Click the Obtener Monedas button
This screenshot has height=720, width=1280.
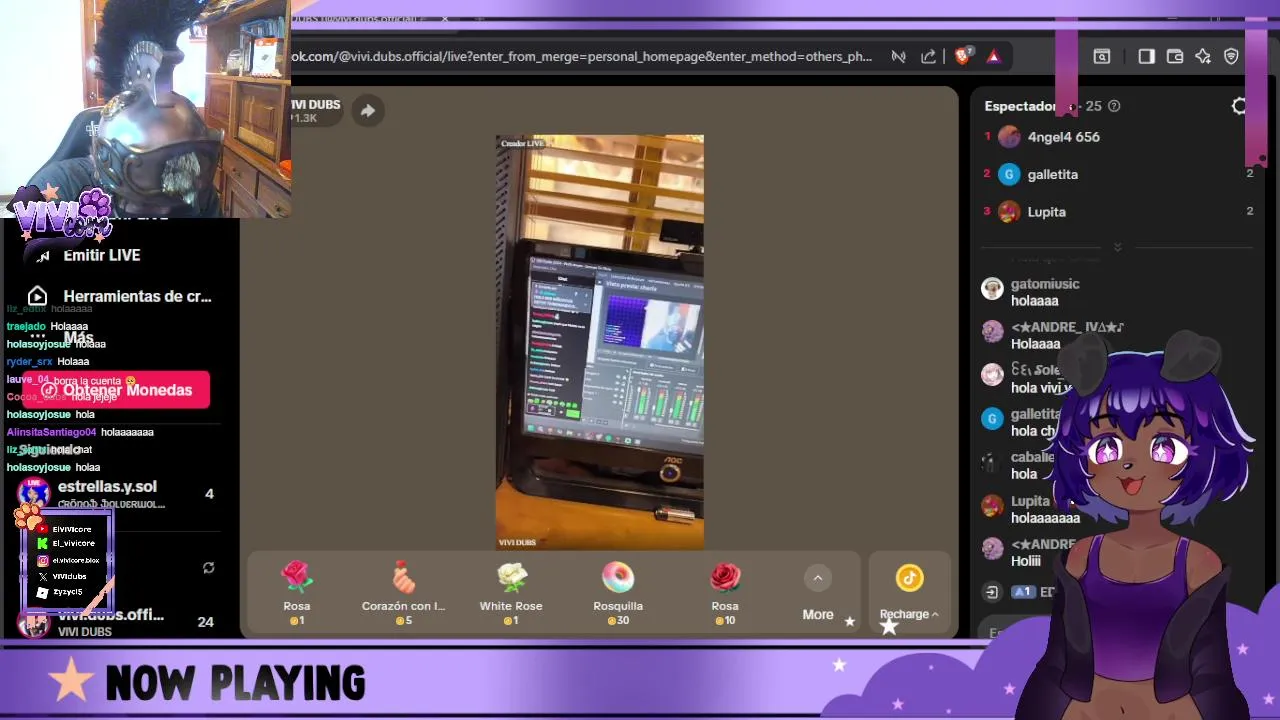[x=116, y=390]
